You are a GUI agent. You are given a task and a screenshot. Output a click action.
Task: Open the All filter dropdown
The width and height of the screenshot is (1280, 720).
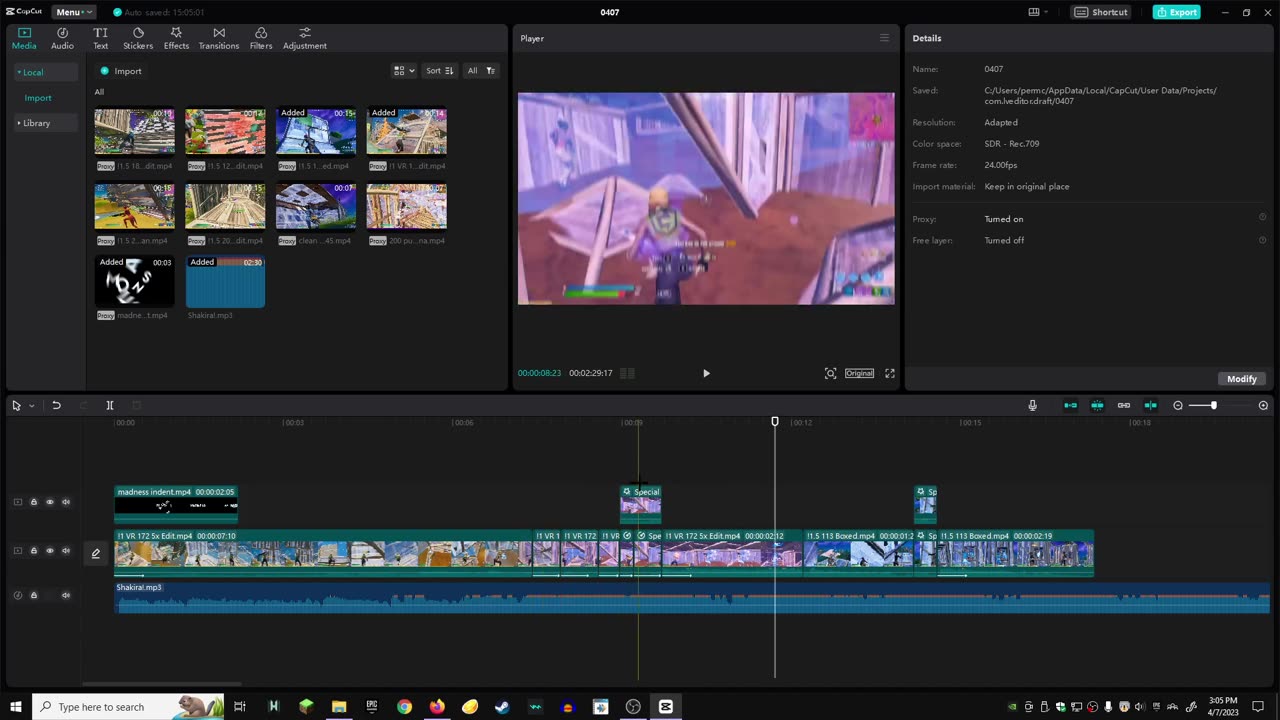481,71
